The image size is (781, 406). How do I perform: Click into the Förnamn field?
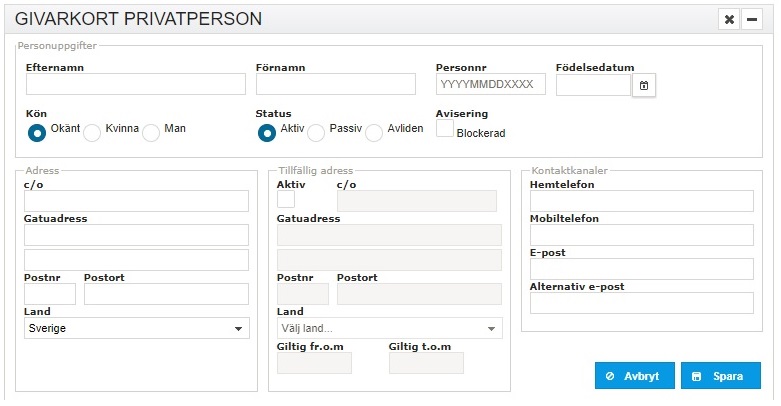click(x=336, y=84)
